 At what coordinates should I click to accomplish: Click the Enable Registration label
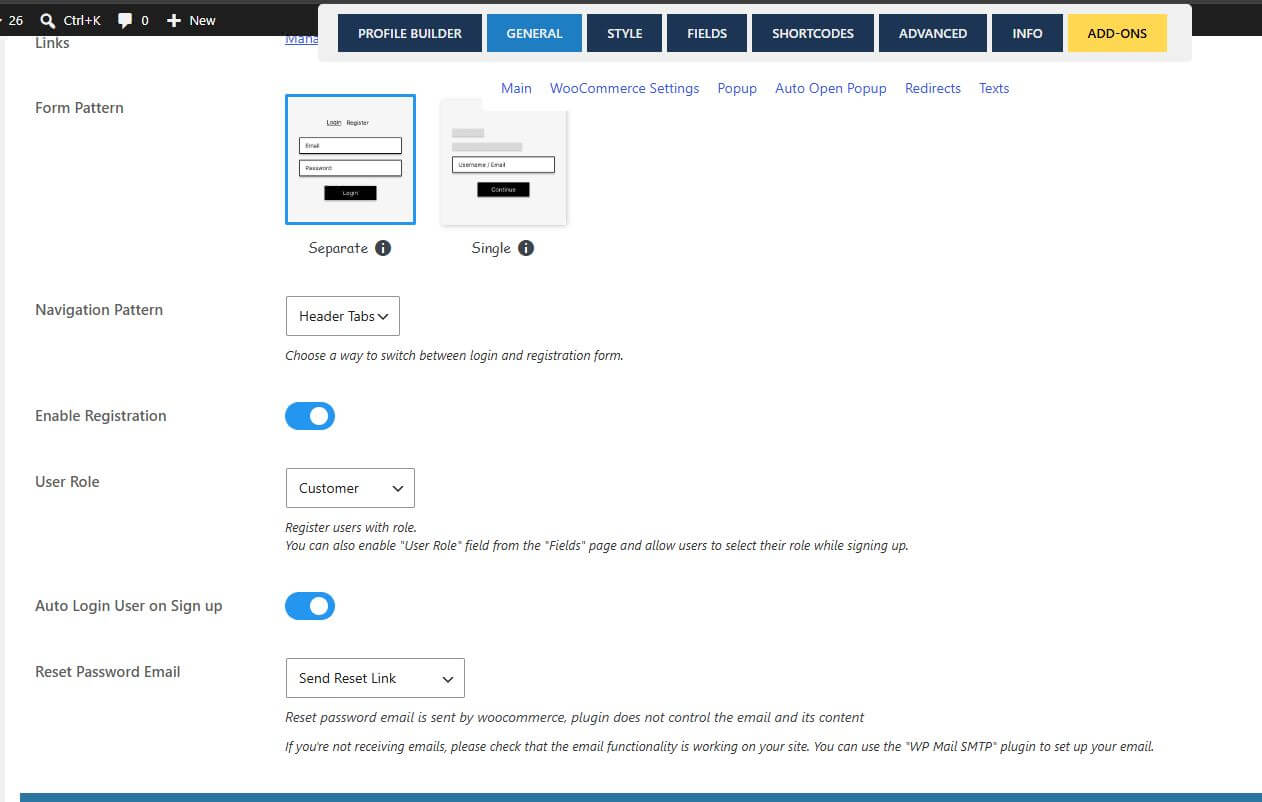(x=101, y=416)
